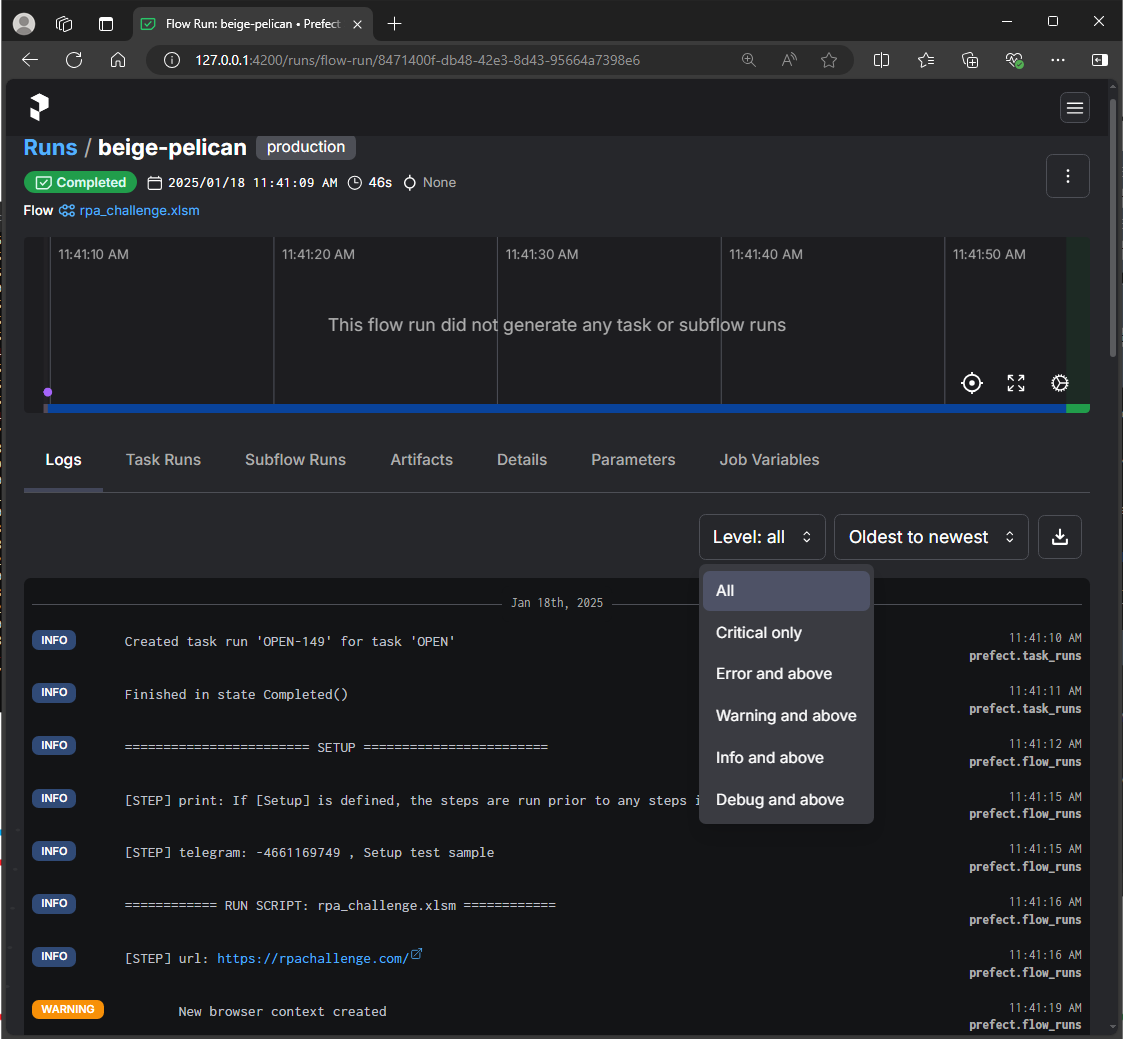1123x1039 pixels.
Task: Click the browser refresh icon
Action: pos(74,60)
